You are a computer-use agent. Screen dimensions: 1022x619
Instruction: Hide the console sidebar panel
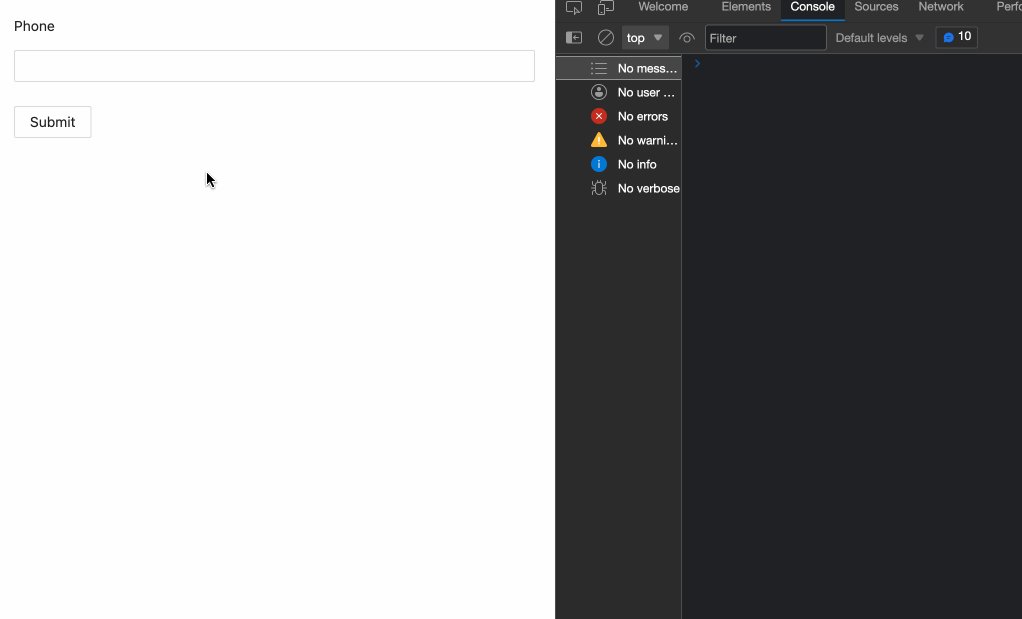tap(574, 38)
